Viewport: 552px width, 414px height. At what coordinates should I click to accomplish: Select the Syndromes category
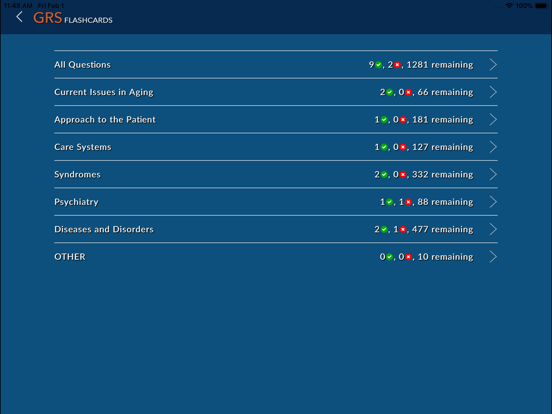(276, 174)
